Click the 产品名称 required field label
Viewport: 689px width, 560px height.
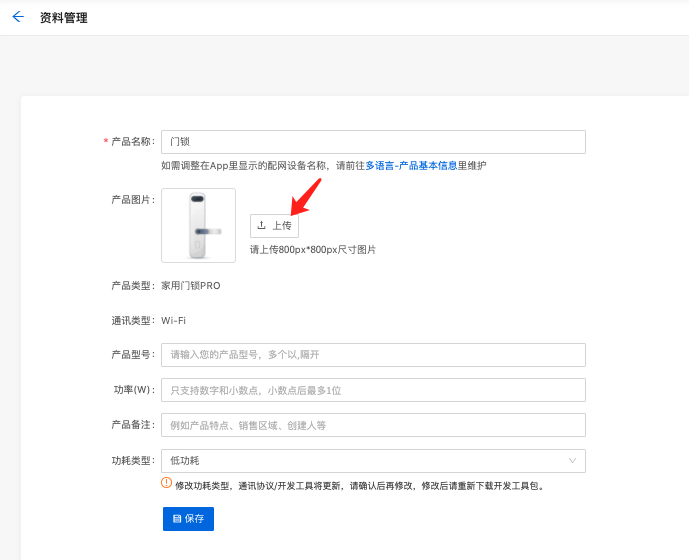pos(131,142)
